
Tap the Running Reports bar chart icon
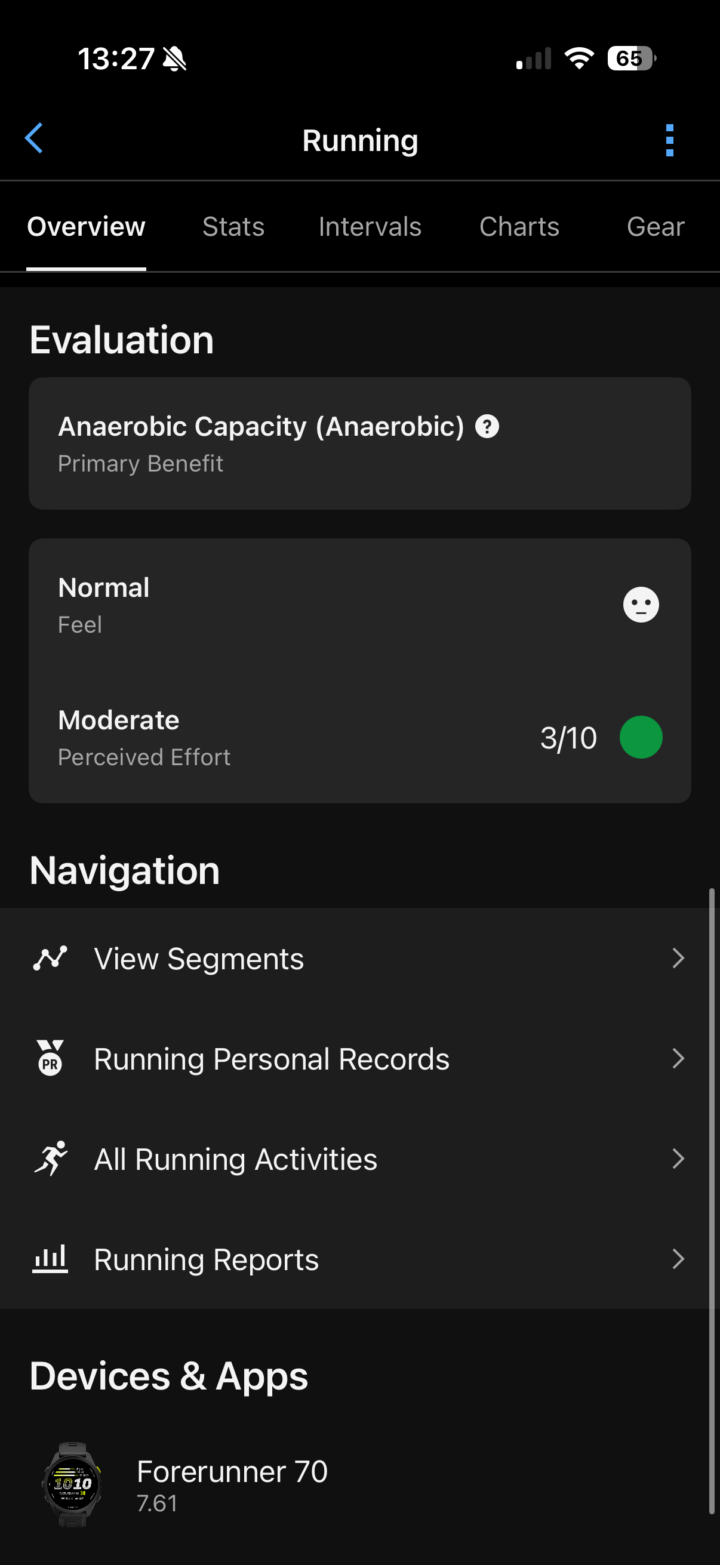click(50, 1259)
